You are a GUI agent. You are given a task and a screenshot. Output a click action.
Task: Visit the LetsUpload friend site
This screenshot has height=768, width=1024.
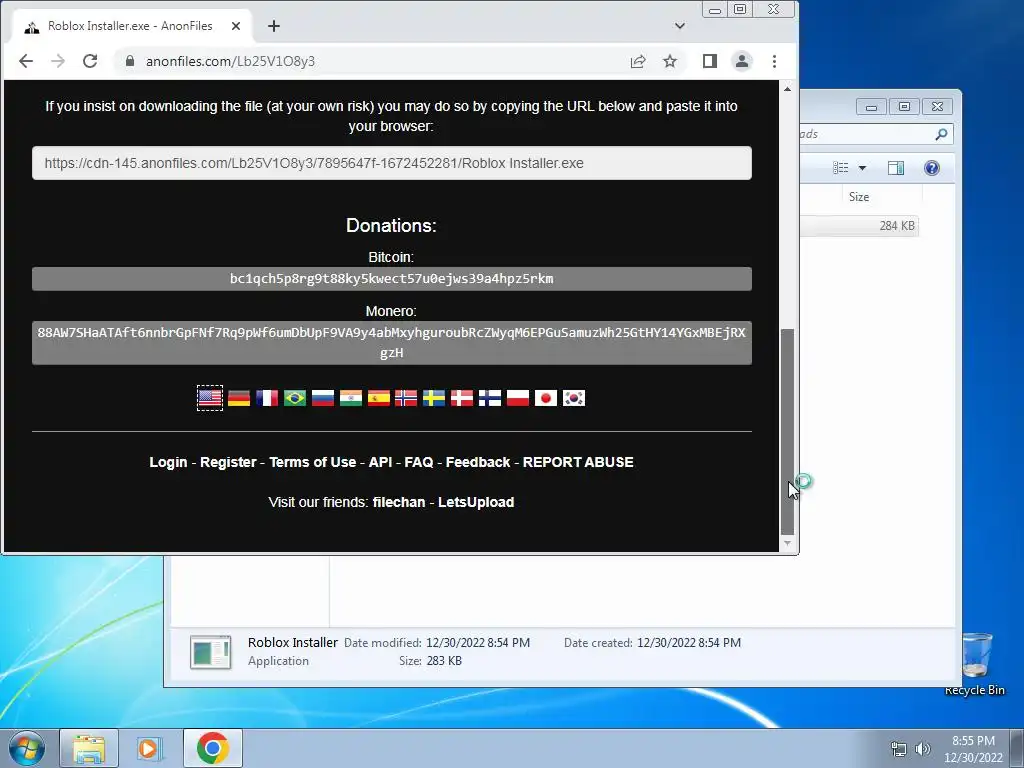coord(476,502)
